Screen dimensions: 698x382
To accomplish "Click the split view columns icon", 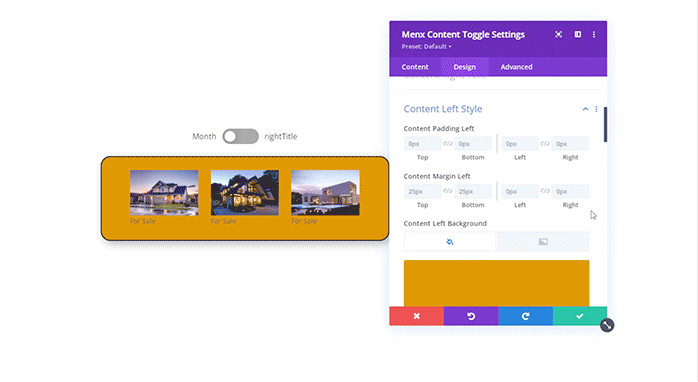I will (x=577, y=34).
